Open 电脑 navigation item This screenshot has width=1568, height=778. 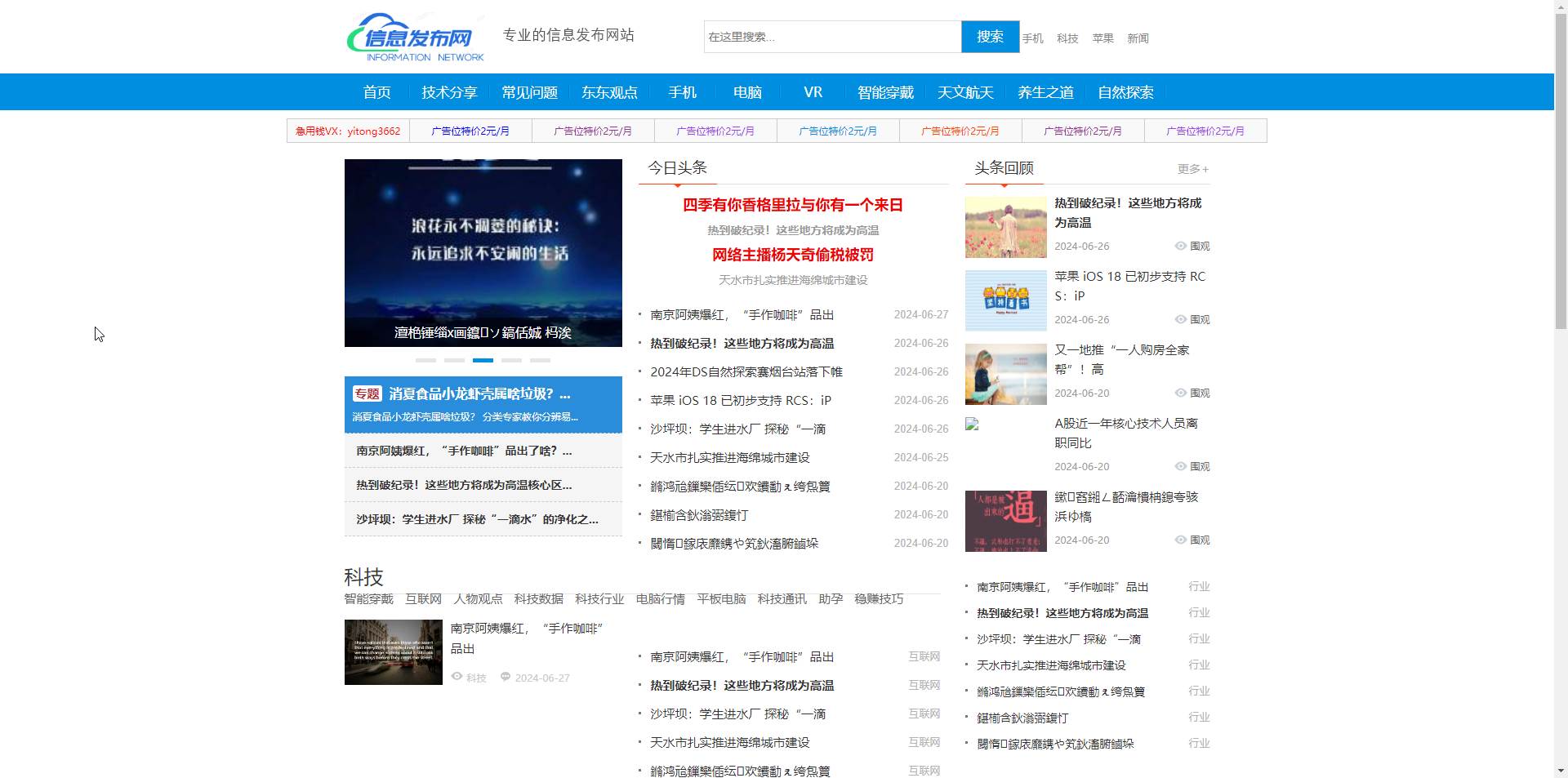(x=747, y=92)
